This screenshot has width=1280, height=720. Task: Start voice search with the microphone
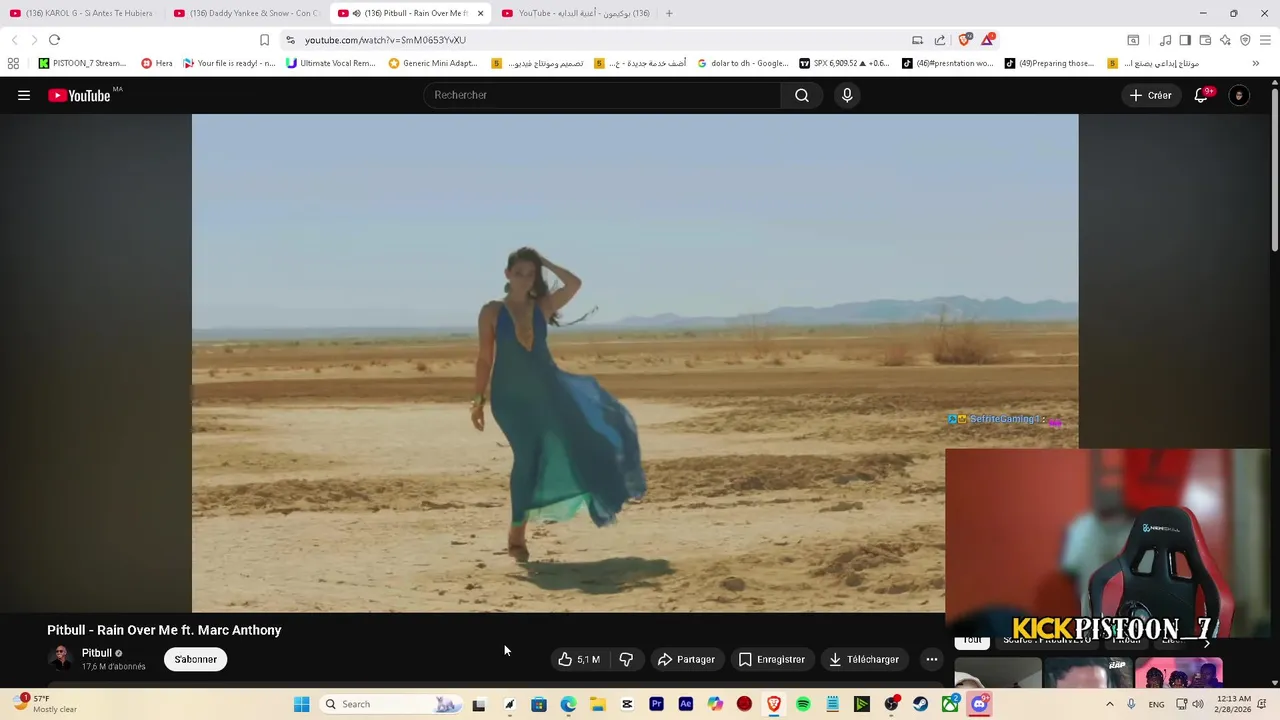[847, 95]
